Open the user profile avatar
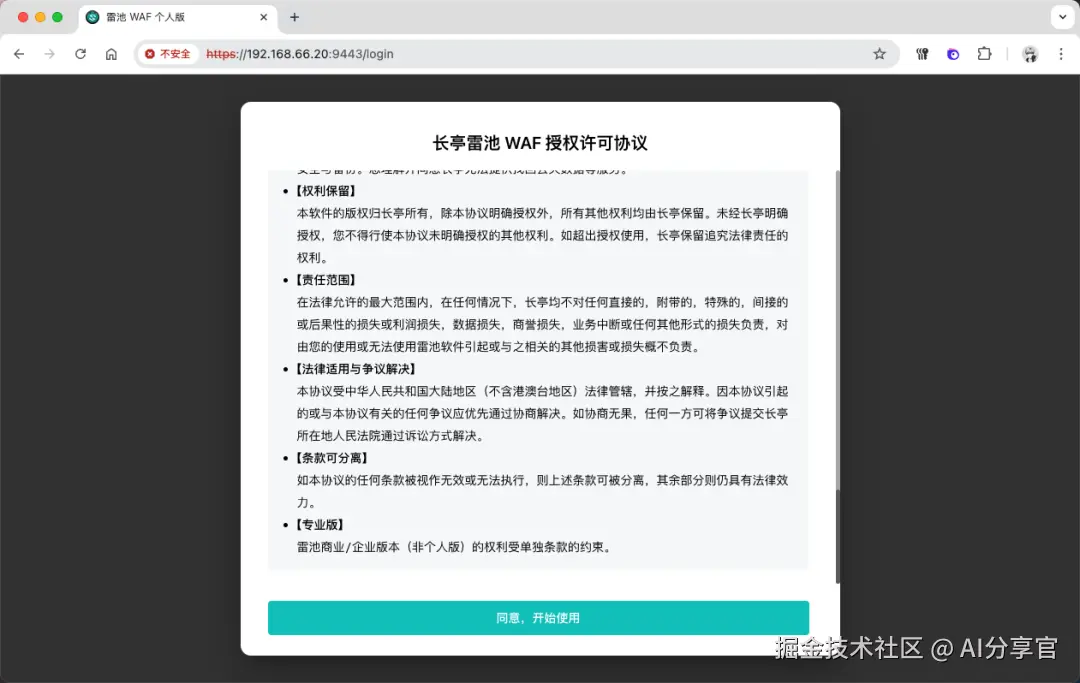This screenshot has height=683, width=1080. coord(1030,54)
